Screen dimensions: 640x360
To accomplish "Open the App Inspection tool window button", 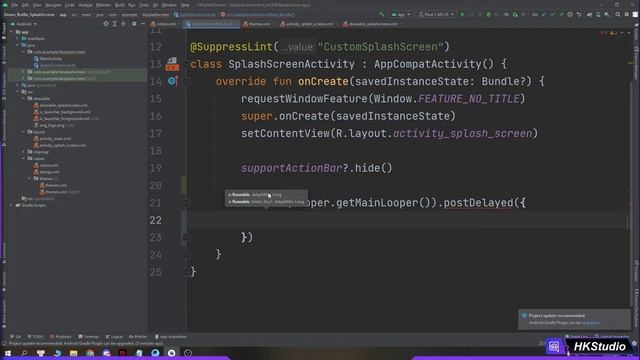I will (x=171, y=337).
